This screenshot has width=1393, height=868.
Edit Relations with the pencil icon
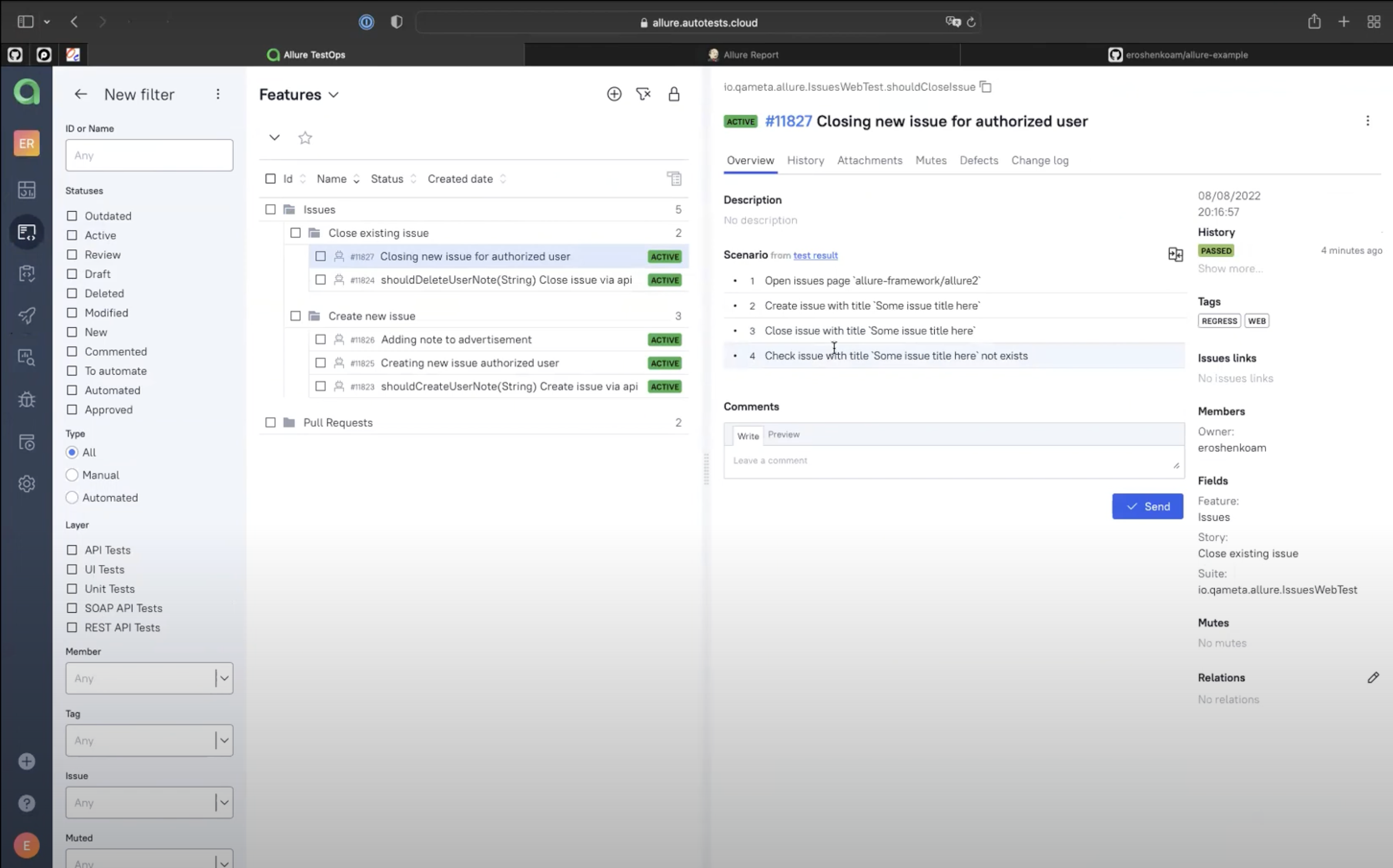[x=1372, y=678]
